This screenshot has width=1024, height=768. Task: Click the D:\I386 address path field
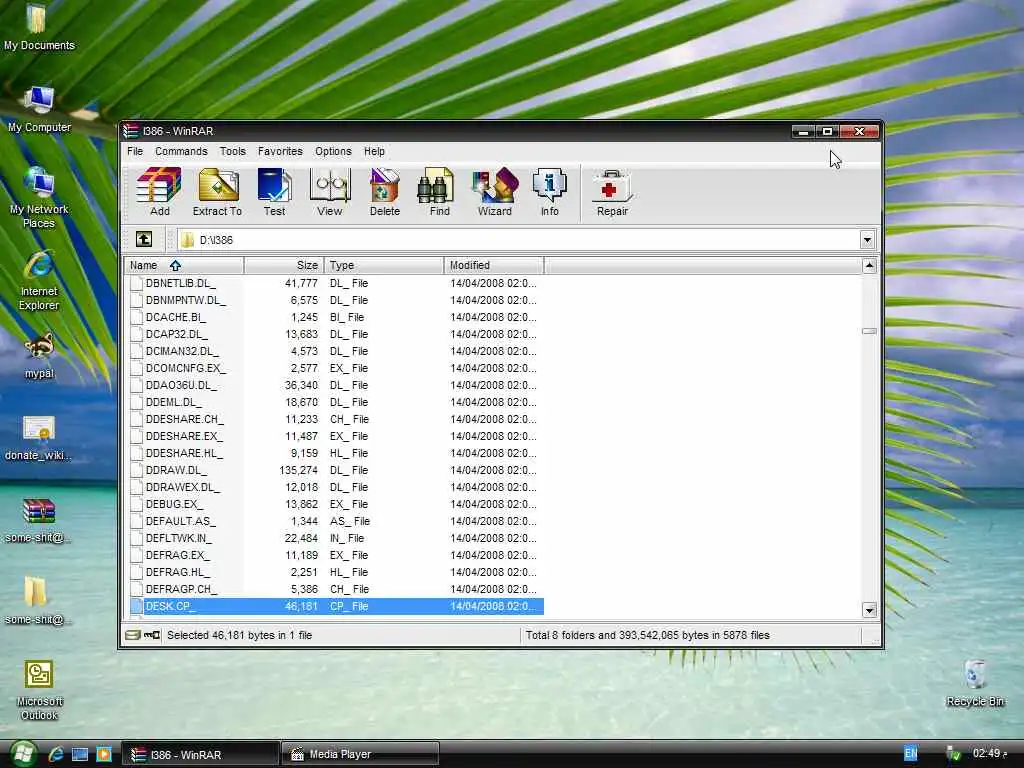click(519, 240)
